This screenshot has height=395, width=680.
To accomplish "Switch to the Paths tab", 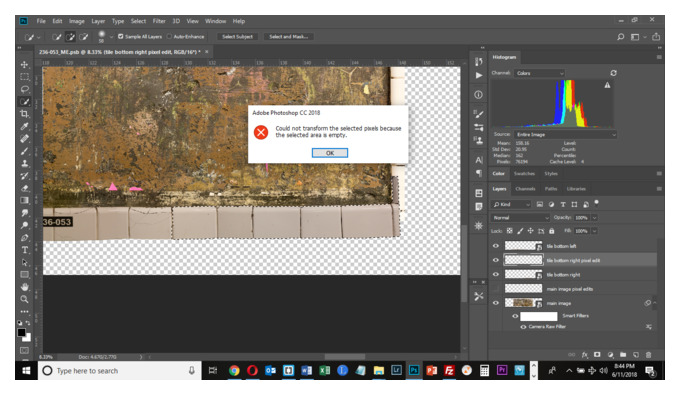I will (551, 189).
